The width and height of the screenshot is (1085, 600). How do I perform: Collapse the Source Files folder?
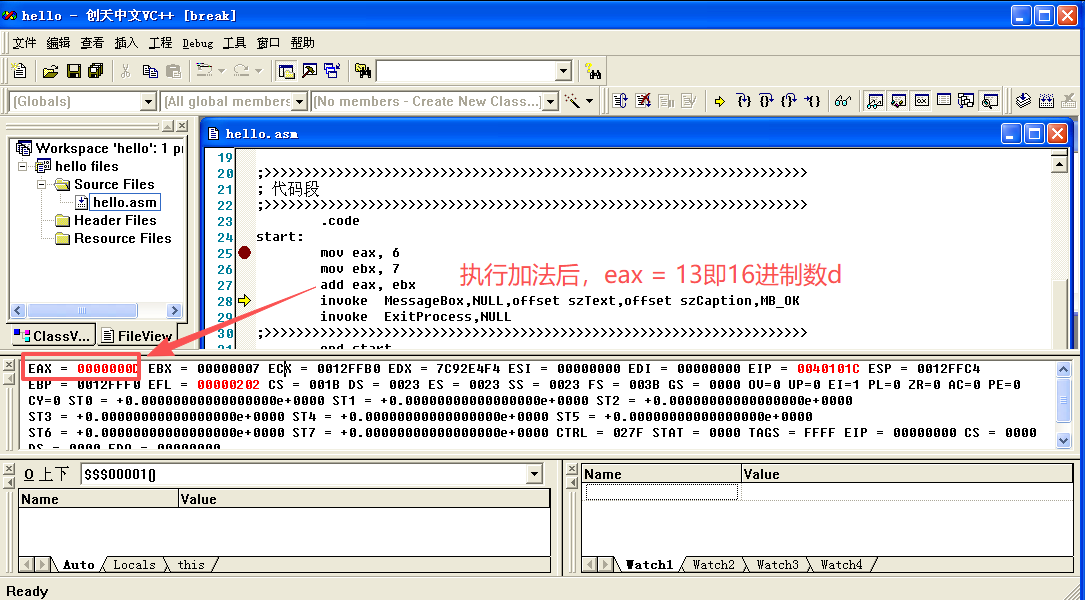42,184
